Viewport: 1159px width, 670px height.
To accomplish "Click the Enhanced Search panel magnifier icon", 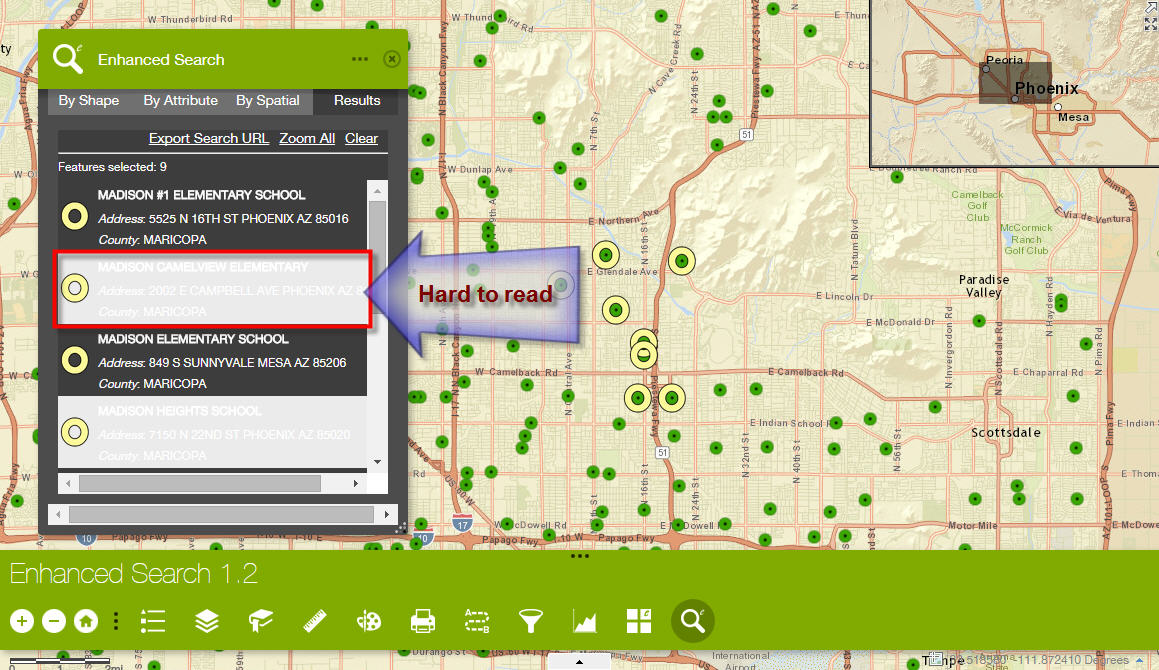I will [68, 58].
